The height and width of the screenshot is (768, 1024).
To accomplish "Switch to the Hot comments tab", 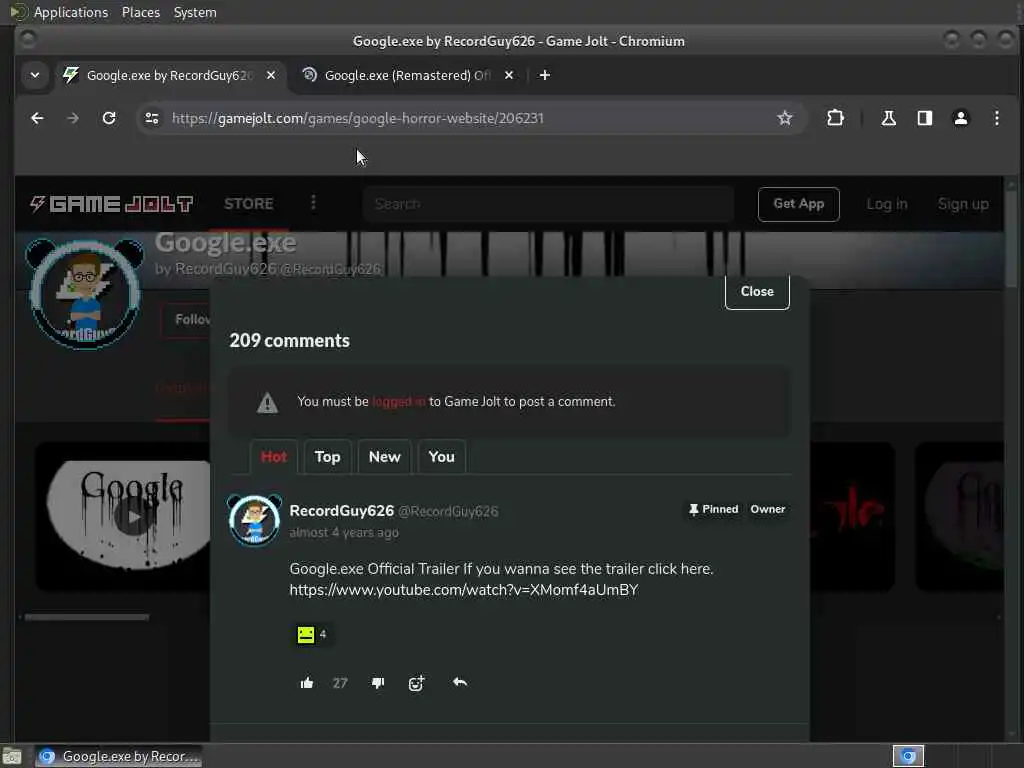I will [274, 456].
